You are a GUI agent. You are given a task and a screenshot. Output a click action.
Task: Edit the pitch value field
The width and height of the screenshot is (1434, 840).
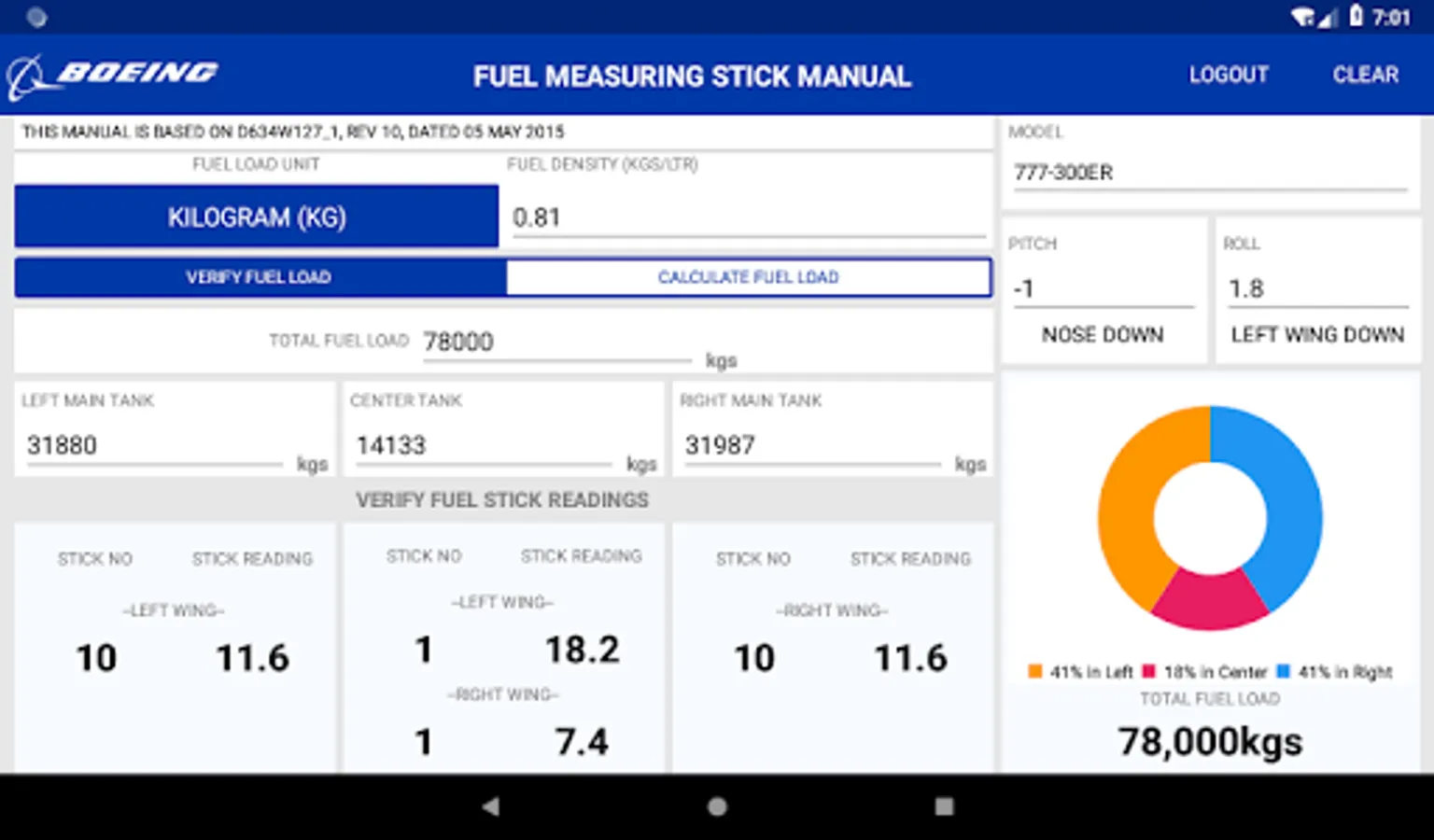click(1104, 289)
